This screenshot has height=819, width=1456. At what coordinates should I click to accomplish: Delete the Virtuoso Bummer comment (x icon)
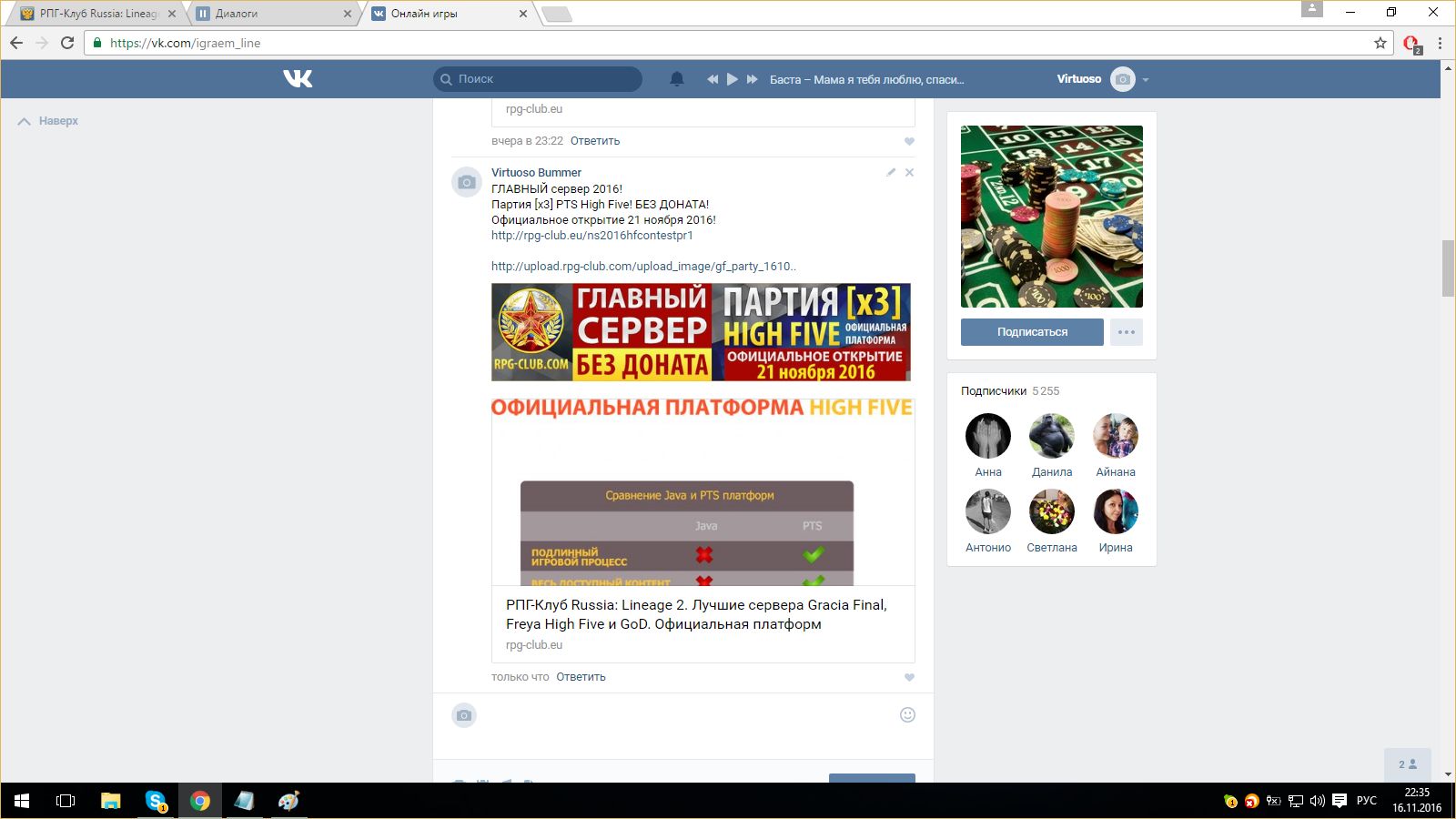pyautogui.click(x=909, y=172)
